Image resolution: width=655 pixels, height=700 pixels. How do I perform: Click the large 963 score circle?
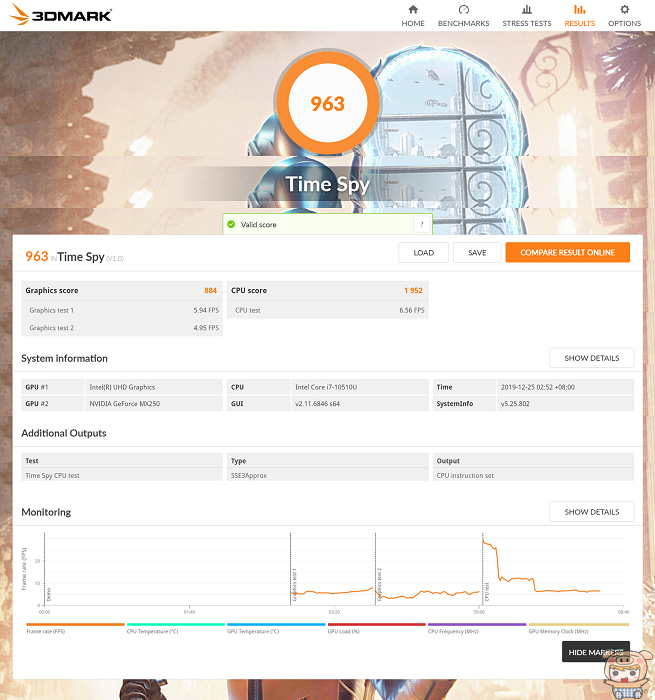[x=328, y=103]
